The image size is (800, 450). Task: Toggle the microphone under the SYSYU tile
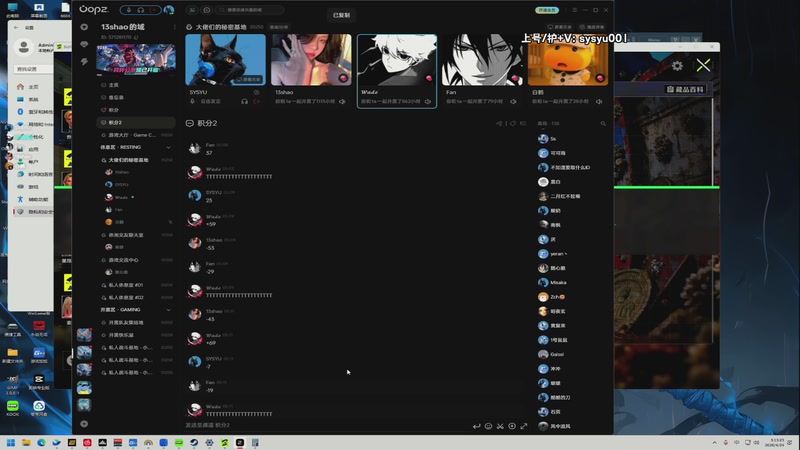tap(192, 102)
